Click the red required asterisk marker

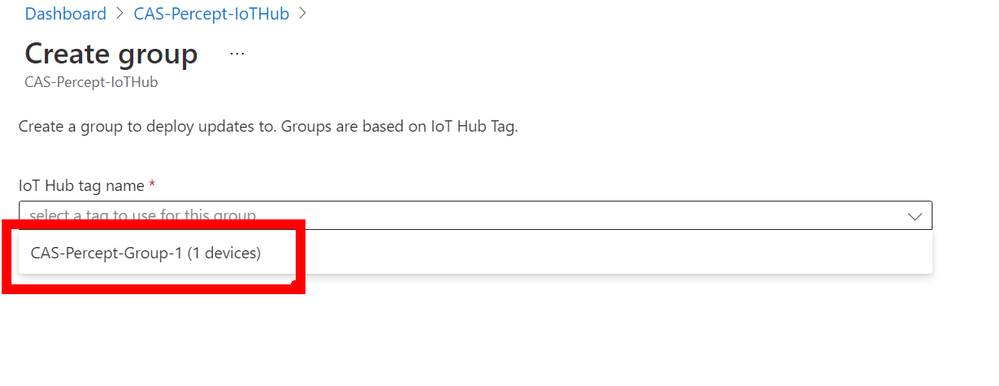152,185
